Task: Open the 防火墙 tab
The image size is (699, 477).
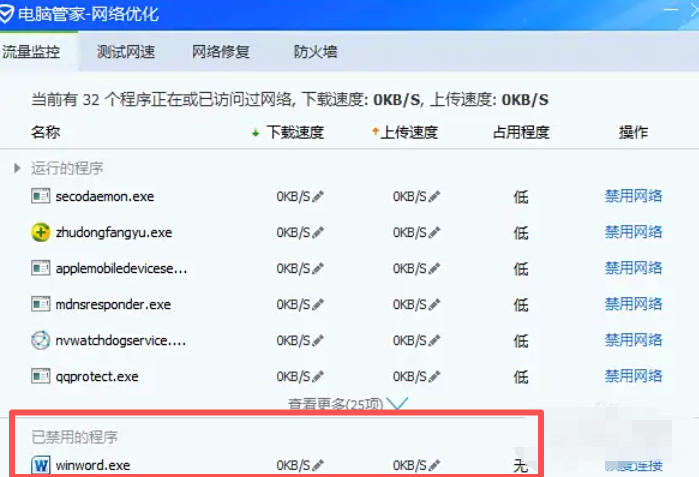Action: (315, 52)
